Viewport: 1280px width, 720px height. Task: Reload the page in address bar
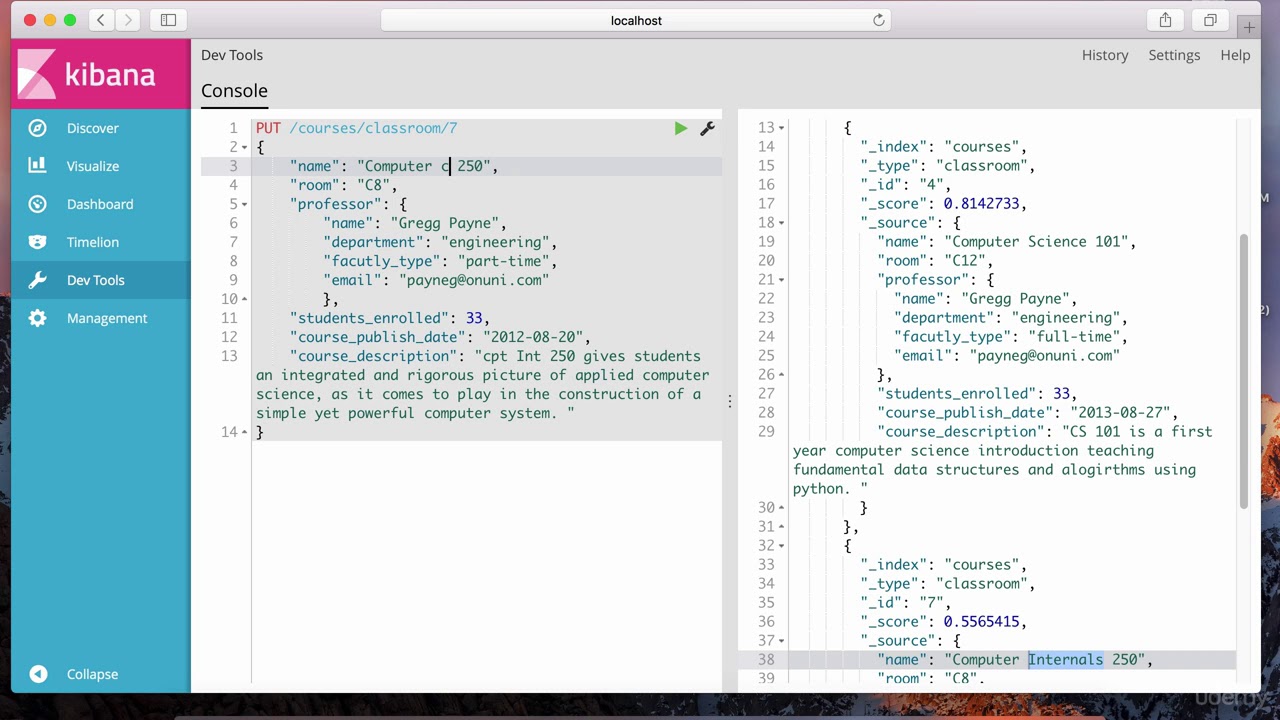click(x=879, y=20)
